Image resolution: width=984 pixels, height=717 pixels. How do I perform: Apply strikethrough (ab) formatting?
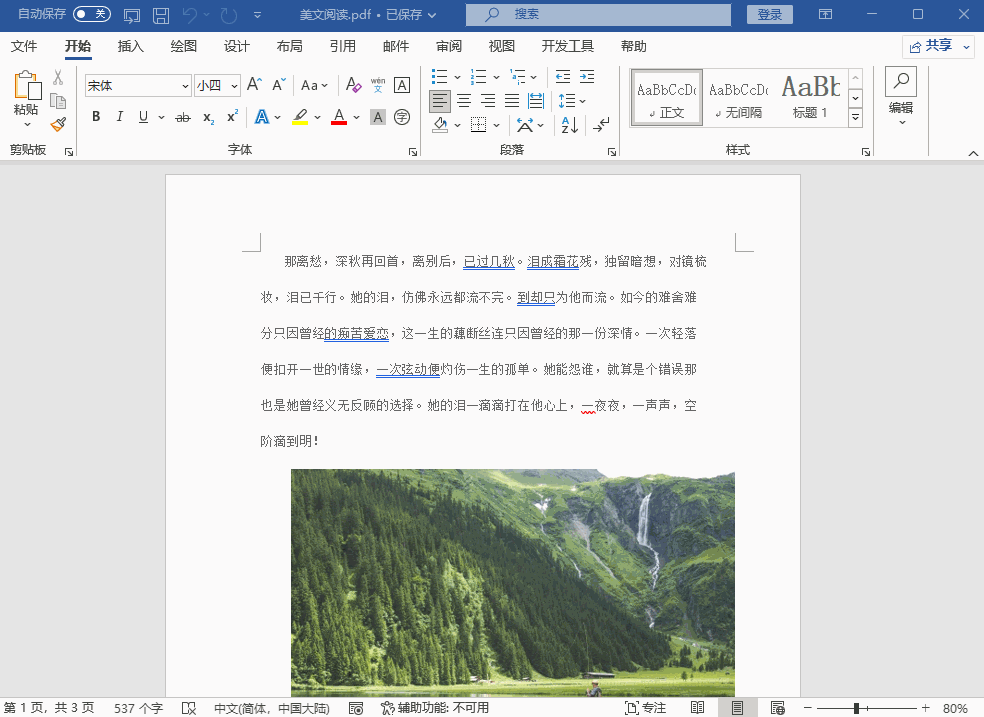(183, 117)
